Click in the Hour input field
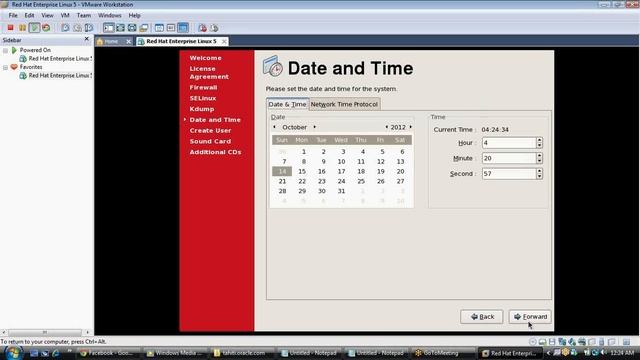The image size is (640, 360). coord(509,143)
